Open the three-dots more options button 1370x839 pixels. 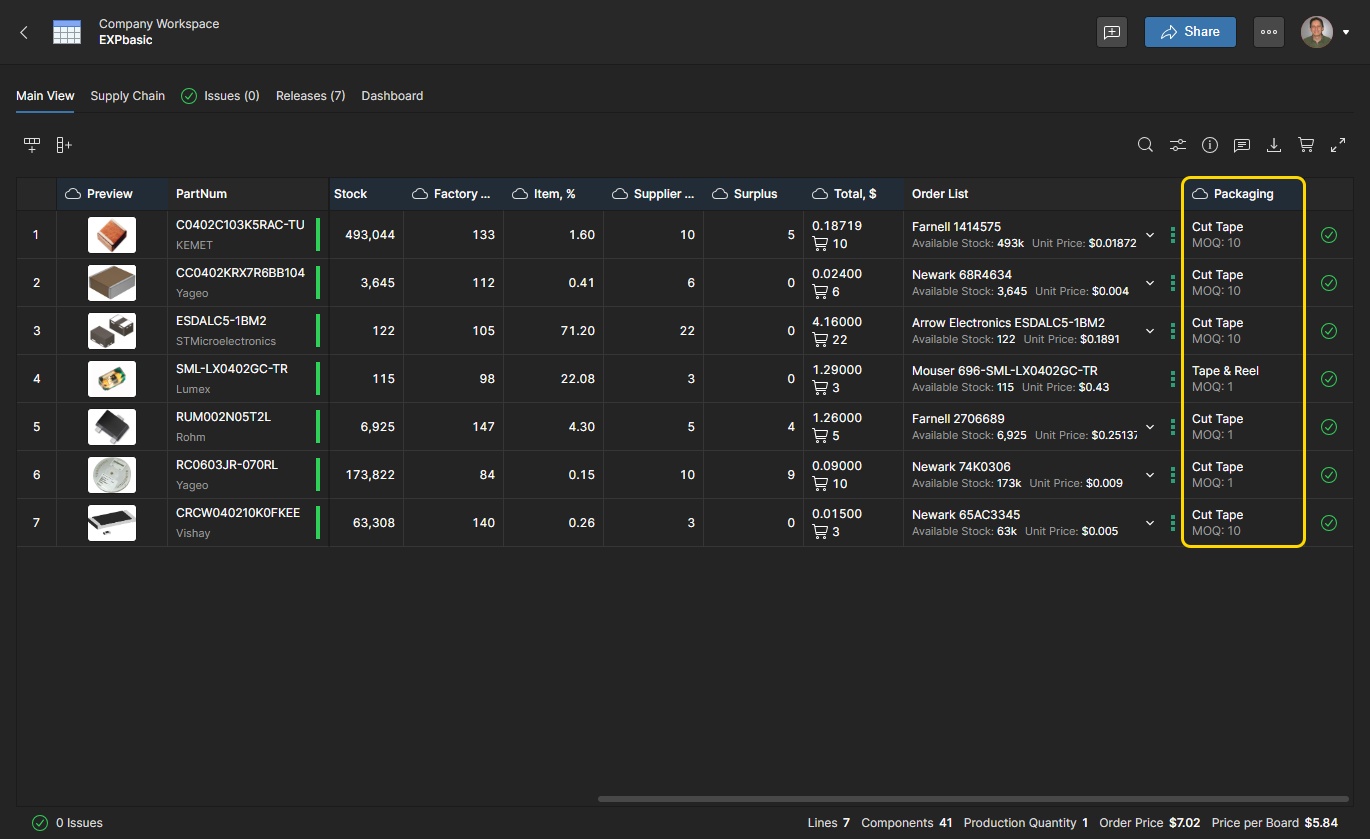click(x=1269, y=32)
